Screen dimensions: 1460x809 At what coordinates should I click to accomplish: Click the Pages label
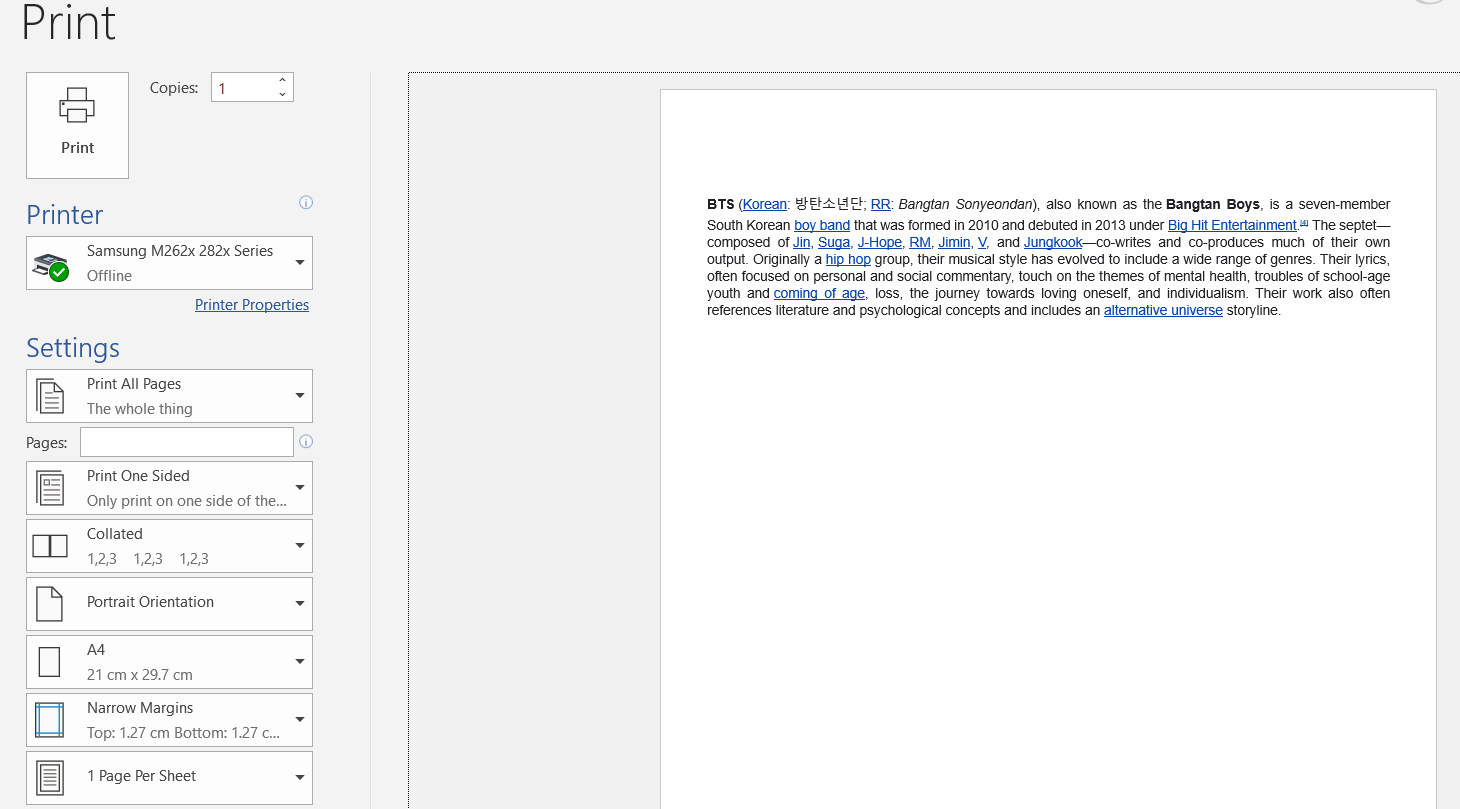point(47,442)
